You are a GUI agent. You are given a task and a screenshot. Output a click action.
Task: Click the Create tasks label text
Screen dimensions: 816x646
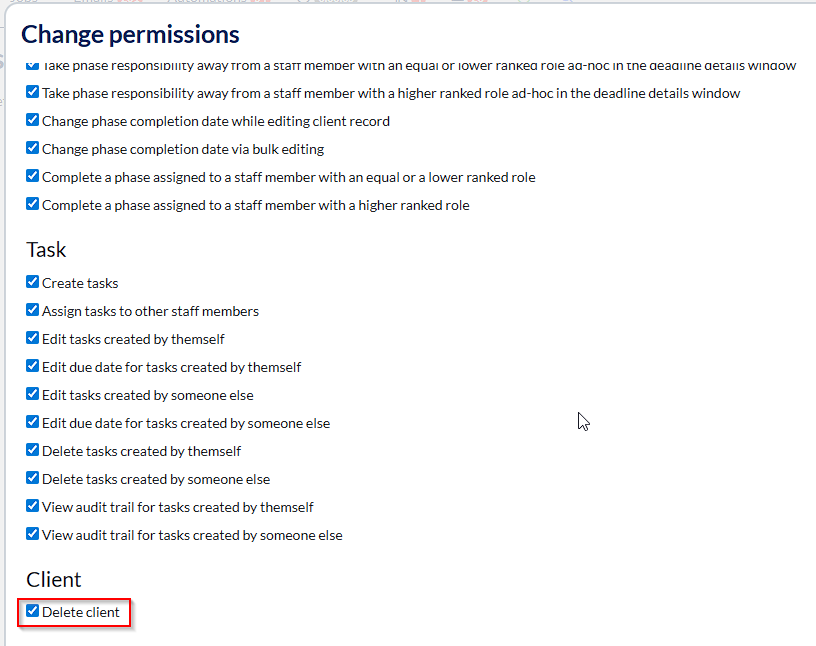pos(80,283)
